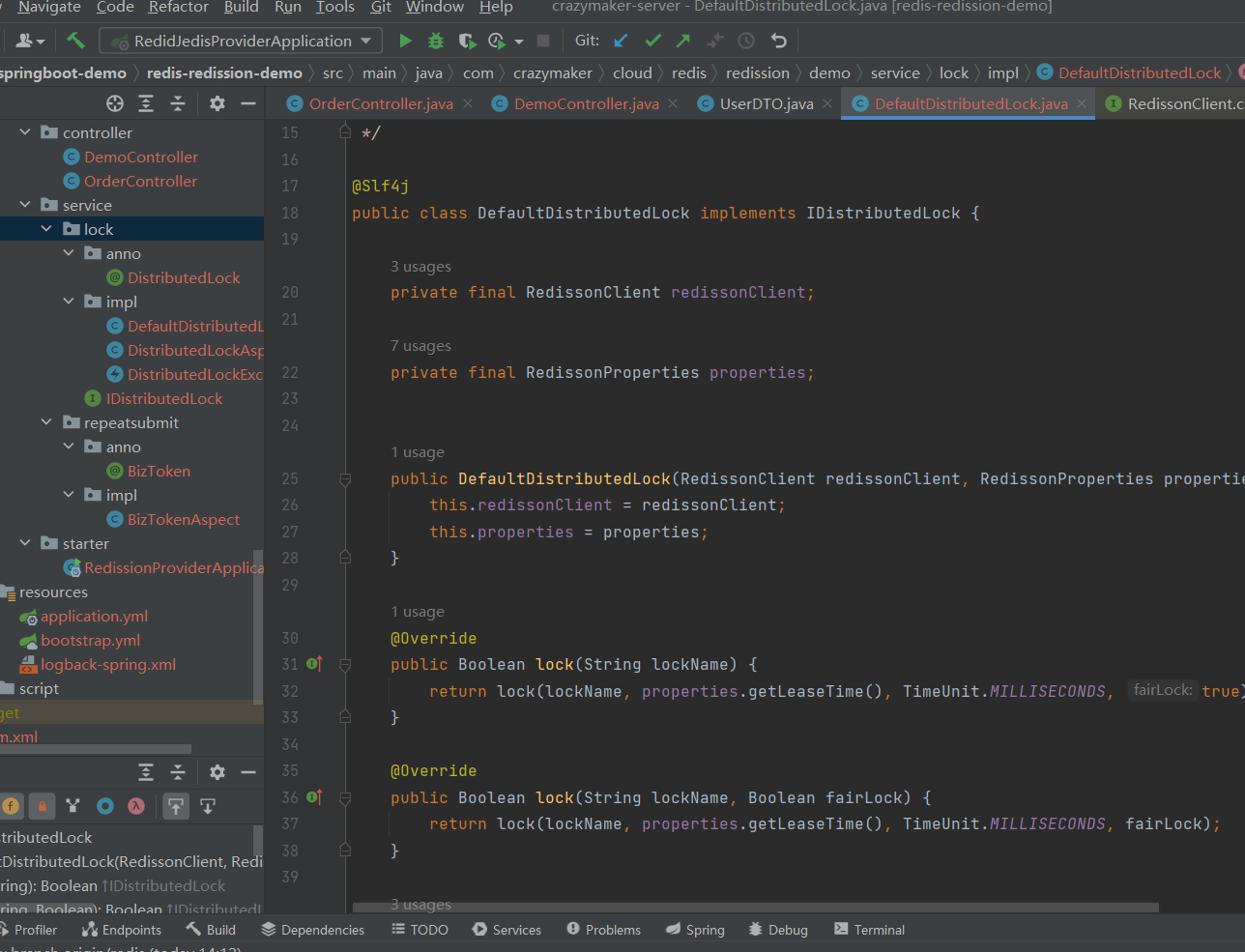The width and height of the screenshot is (1245, 952).
Task: Run with coverage icon in toolbar
Action: [467, 41]
